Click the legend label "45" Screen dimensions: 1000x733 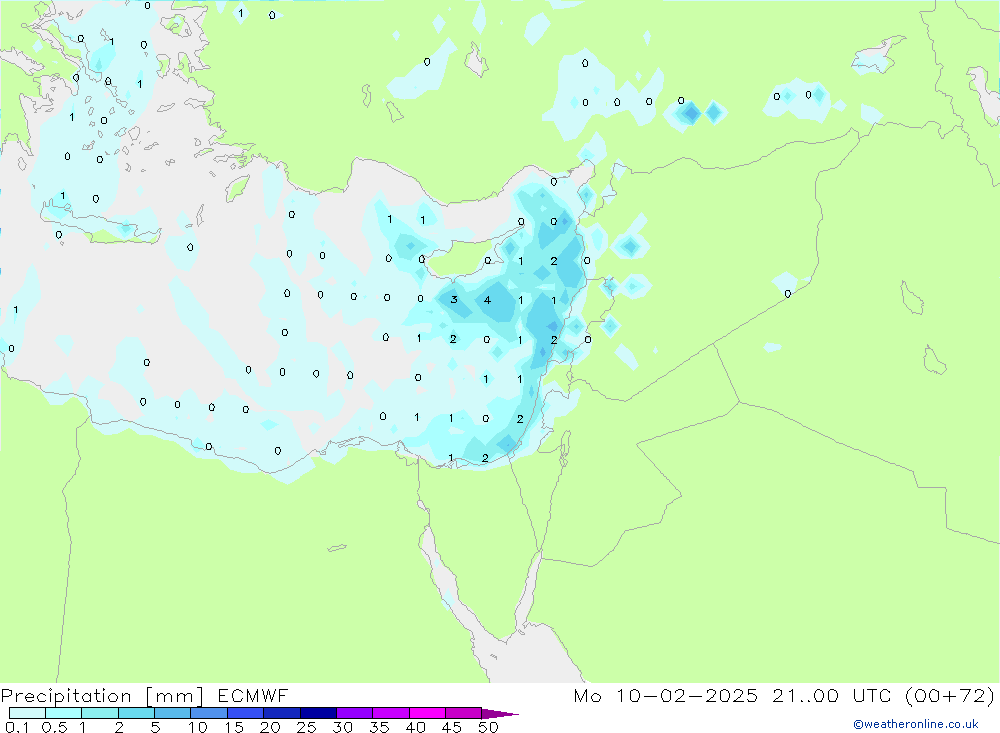coord(452,727)
